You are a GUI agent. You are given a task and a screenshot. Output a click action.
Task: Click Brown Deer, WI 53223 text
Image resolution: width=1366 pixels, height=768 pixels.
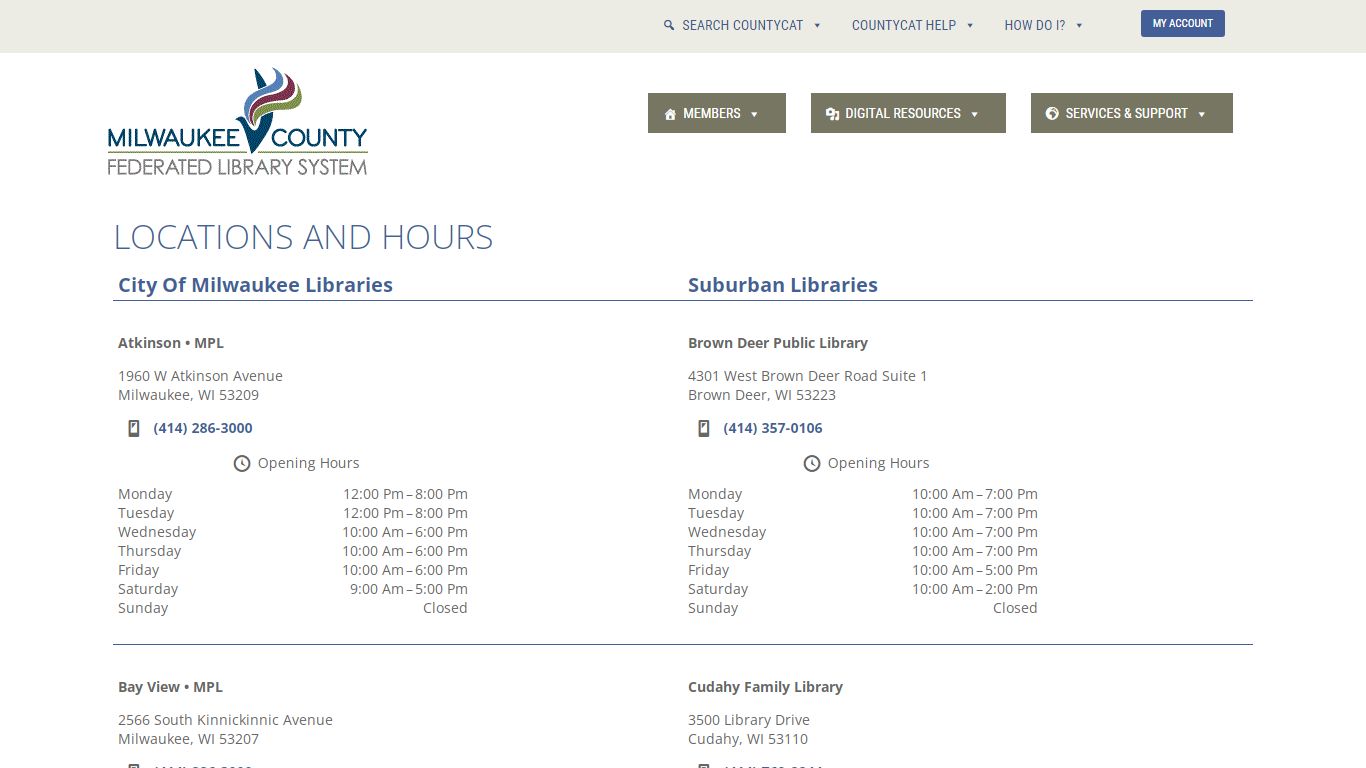[x=762, y=395]
